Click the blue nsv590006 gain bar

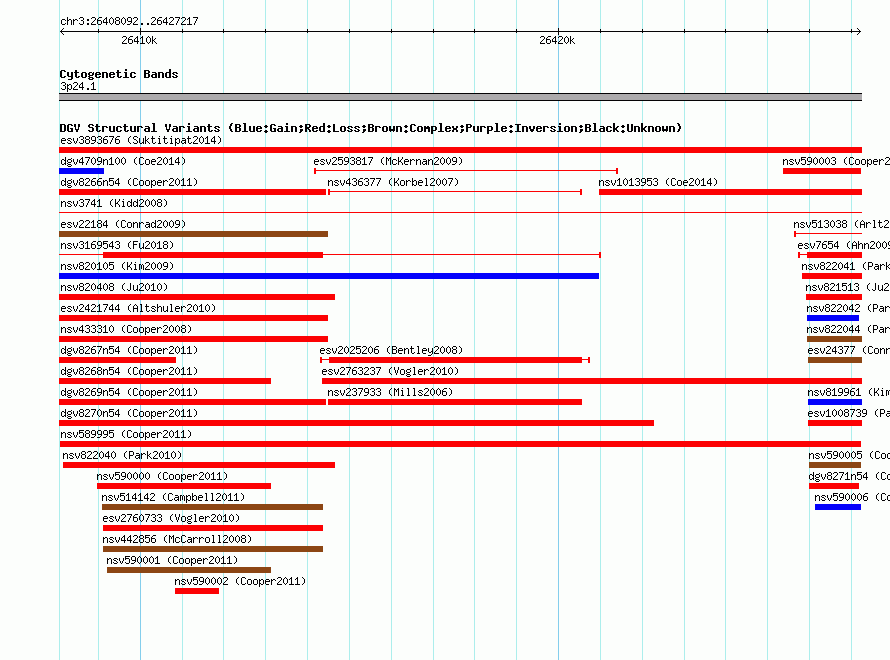(838, 507)
